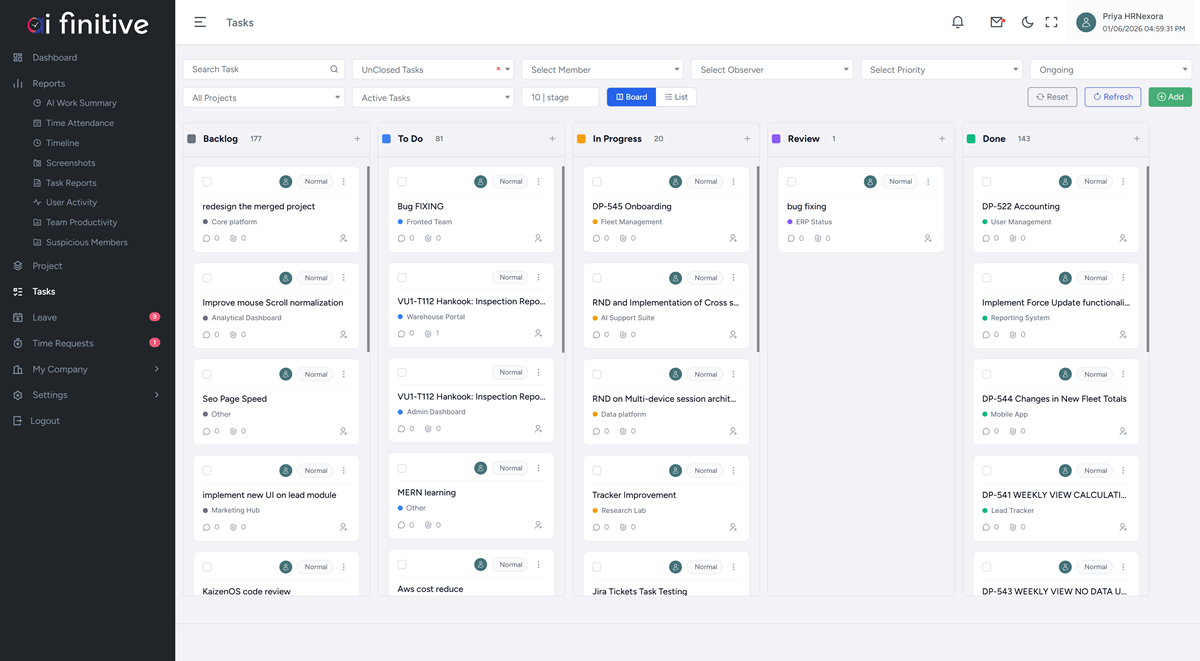Open the Ongoing status dropdown
This screenshot has height=661, width=1200.
pyautogui.click(x=1111, y=70)
